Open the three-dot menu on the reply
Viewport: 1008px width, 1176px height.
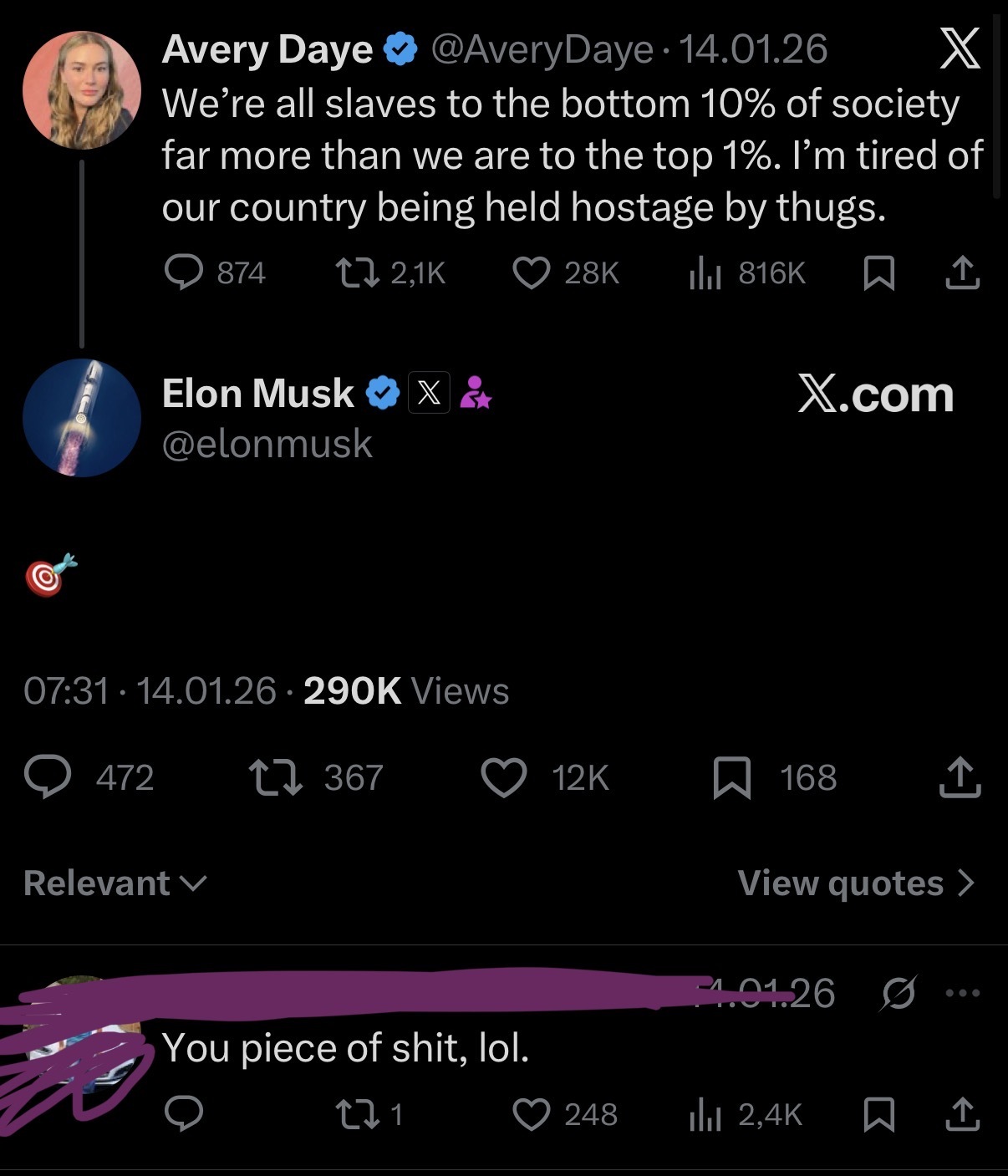point(962,993)
